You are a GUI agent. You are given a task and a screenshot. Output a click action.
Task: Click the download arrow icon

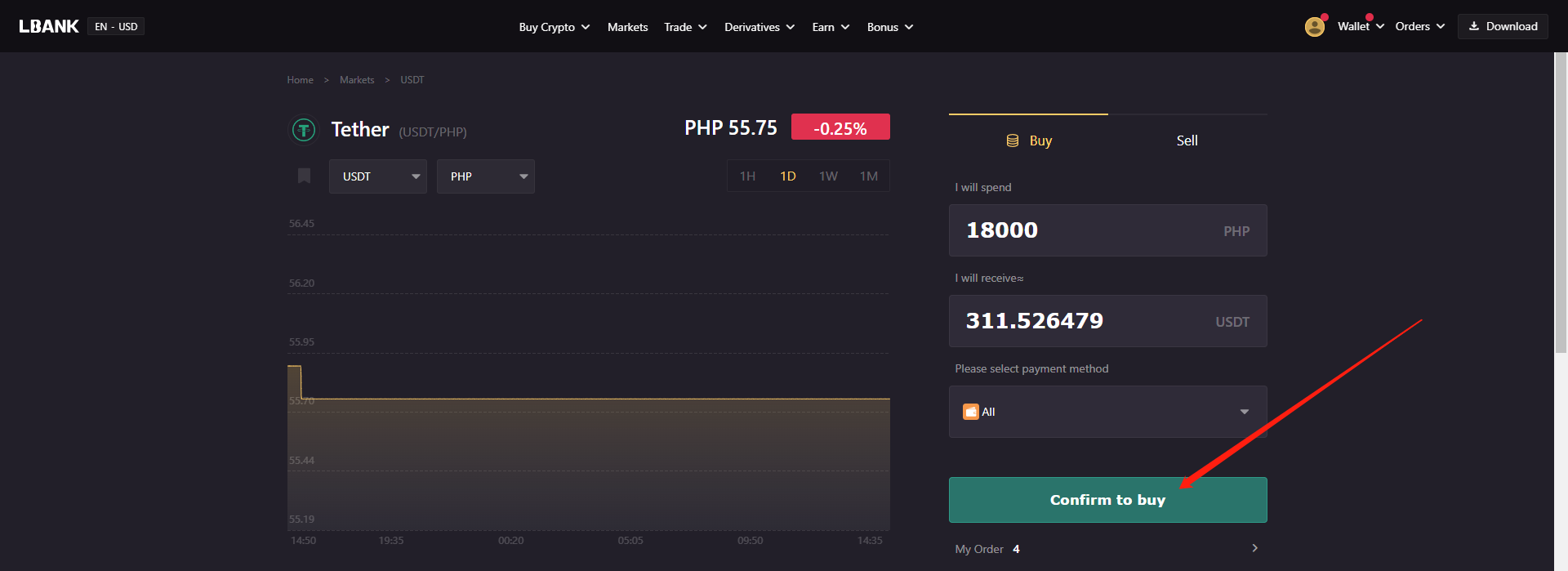[1474, 26]
